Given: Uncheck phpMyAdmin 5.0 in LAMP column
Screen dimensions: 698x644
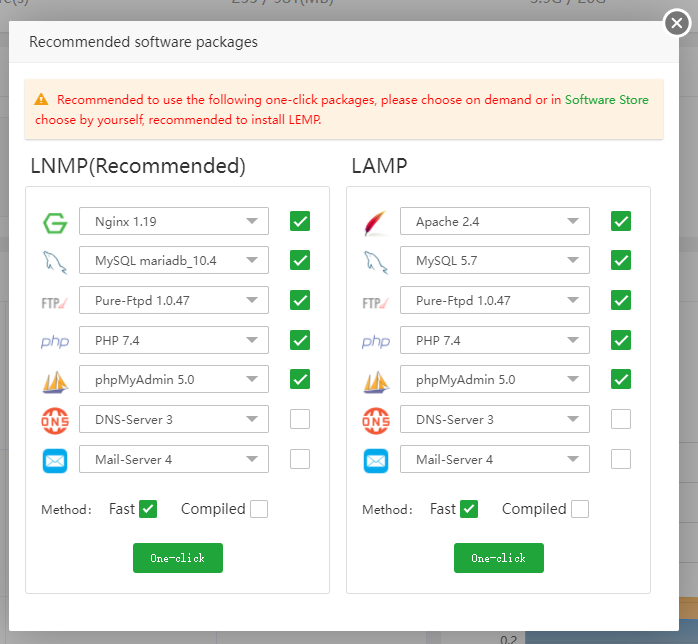Looking at the screenshot, I should pos(621,379).
